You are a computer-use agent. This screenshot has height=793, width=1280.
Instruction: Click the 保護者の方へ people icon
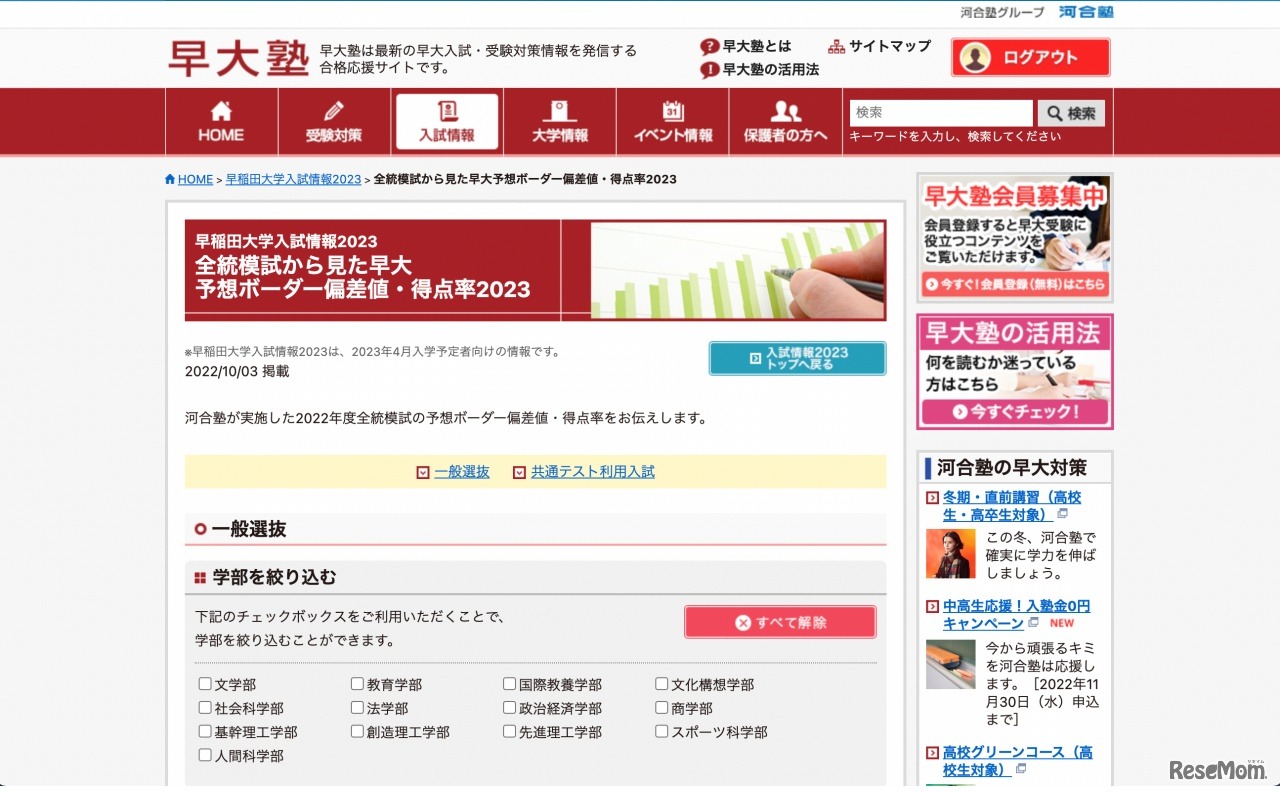click(785, 108)
